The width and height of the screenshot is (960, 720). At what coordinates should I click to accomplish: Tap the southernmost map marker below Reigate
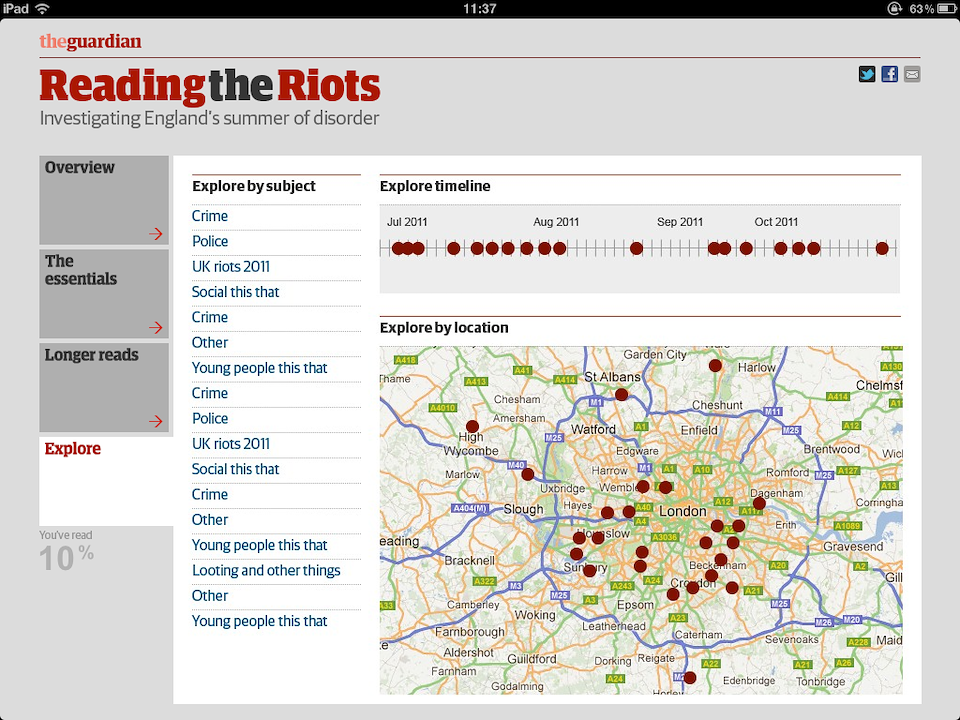point(690,678)
